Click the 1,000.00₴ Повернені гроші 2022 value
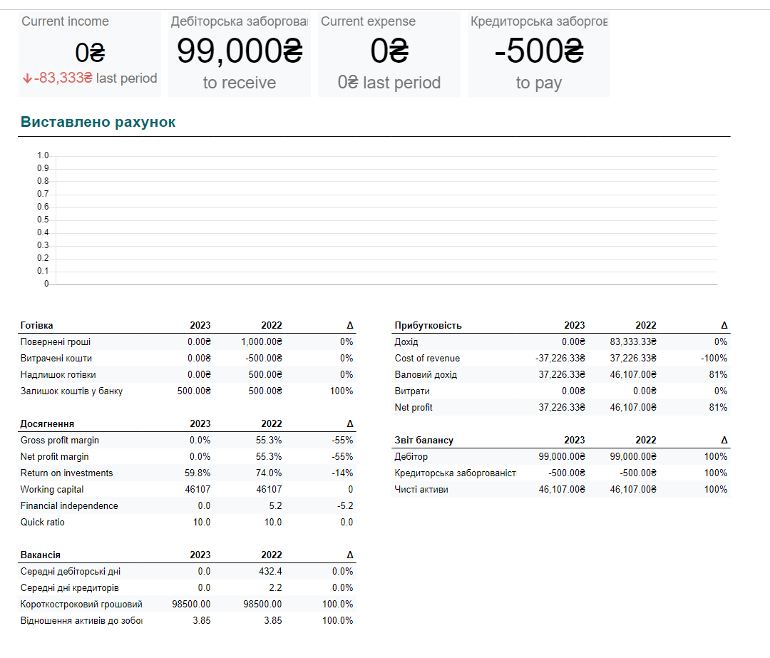 point(262,342)
